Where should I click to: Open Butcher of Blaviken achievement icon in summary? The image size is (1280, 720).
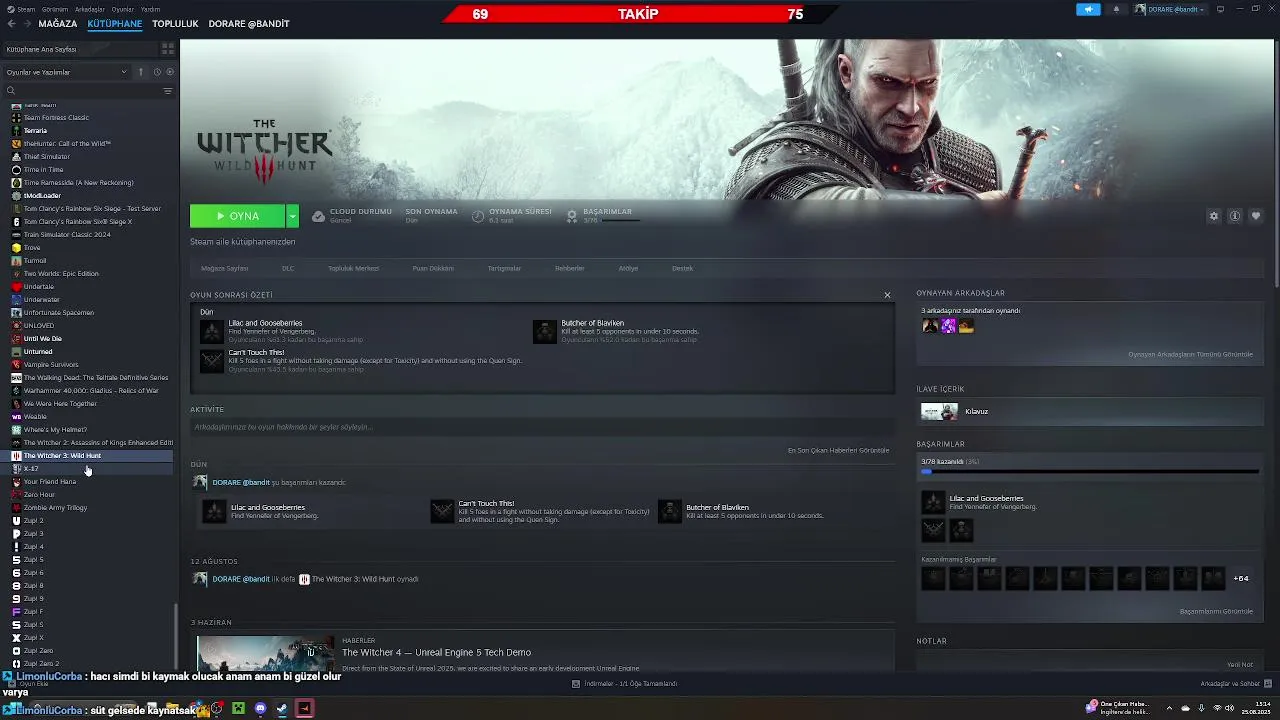tap(544, 332)
